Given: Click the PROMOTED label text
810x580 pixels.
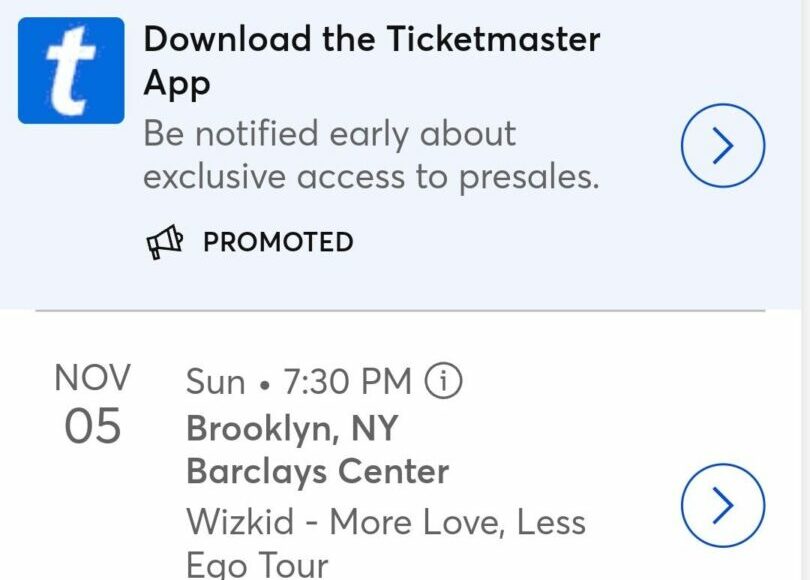Looking at the screenshot, I should tap(278, 242).
